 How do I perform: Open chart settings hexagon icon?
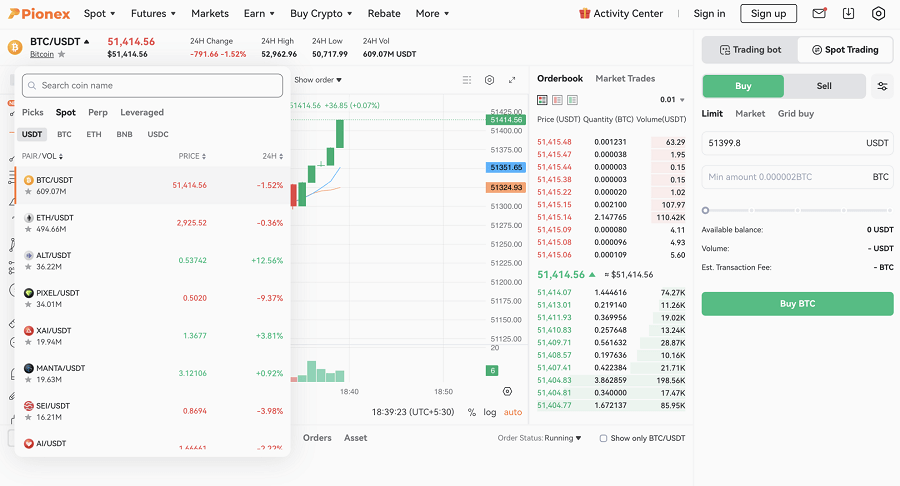click(x=489, y=80)
